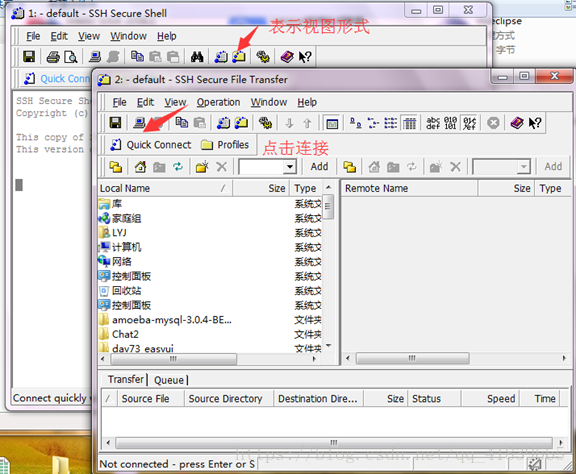Select Auto transfer mode icon

(469, 123)
